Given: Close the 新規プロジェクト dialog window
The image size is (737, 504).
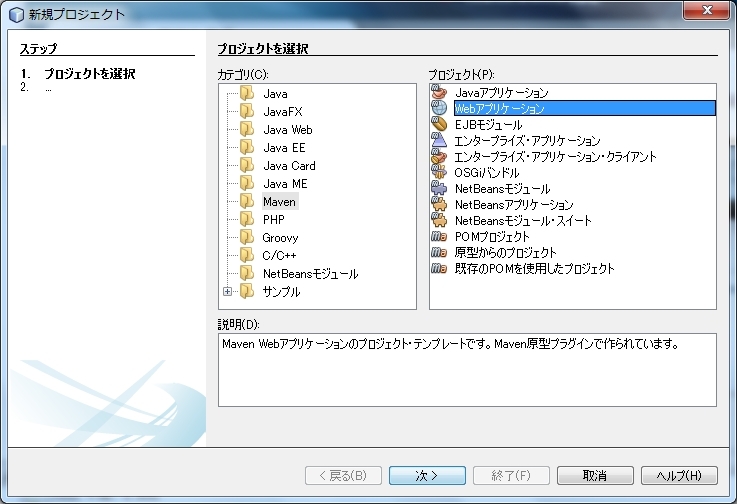Looking at the screenshot, I should click(x=706, y=10).
